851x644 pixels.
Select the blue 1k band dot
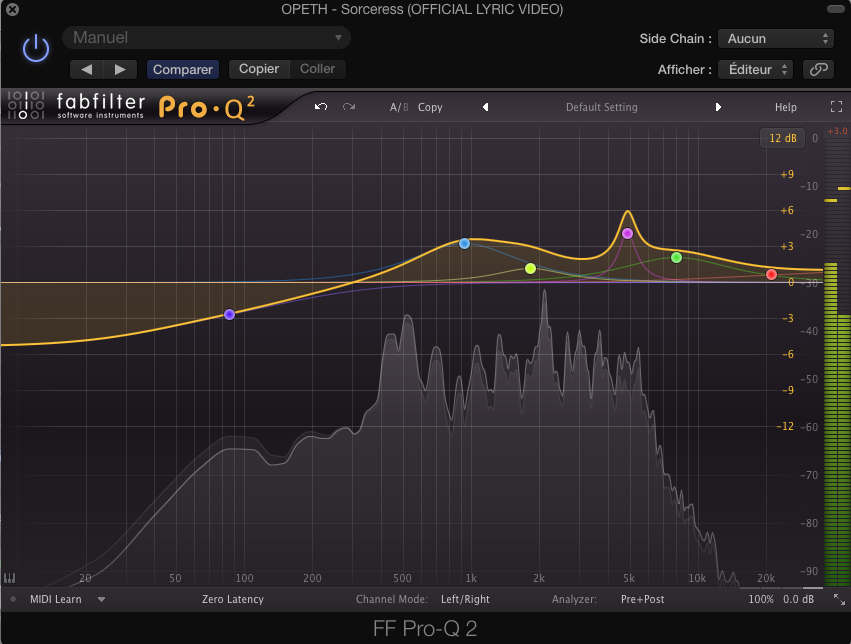[x=465, y=244]
